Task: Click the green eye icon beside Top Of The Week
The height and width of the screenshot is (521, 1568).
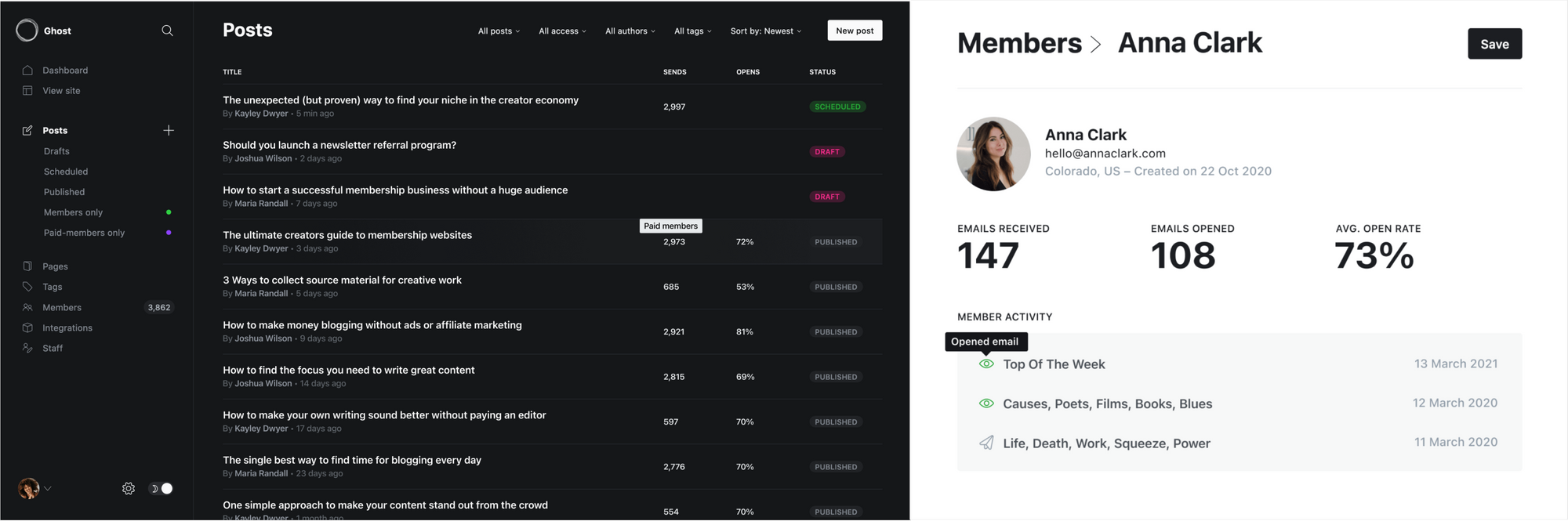Action: tap(986, 364)
